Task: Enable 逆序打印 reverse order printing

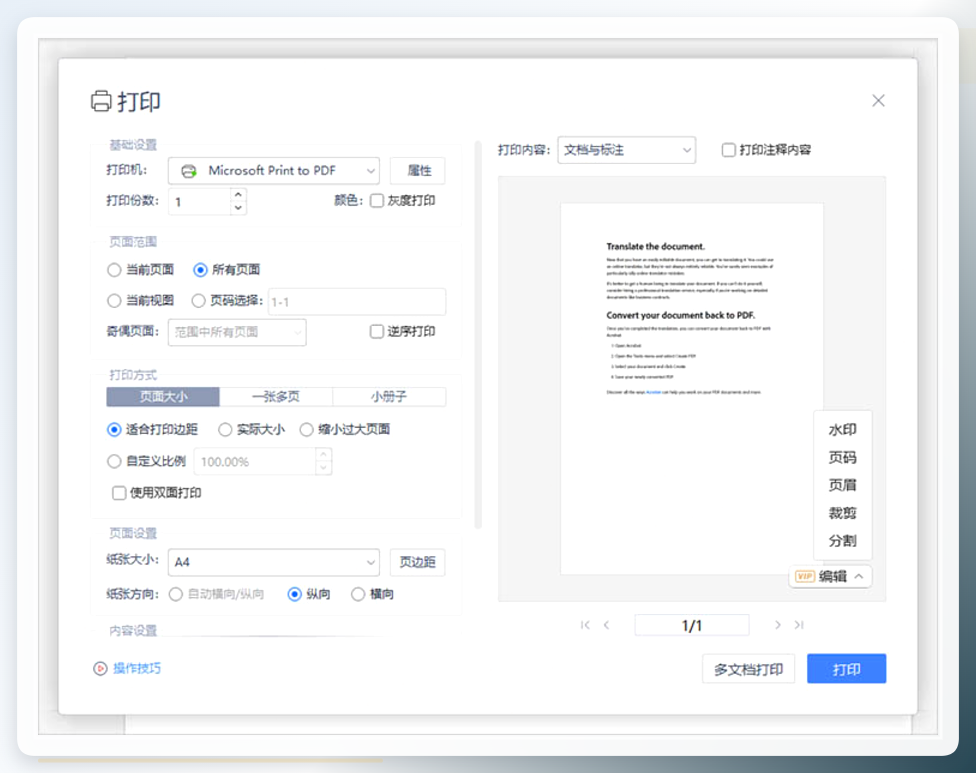Action: [377, 331]
